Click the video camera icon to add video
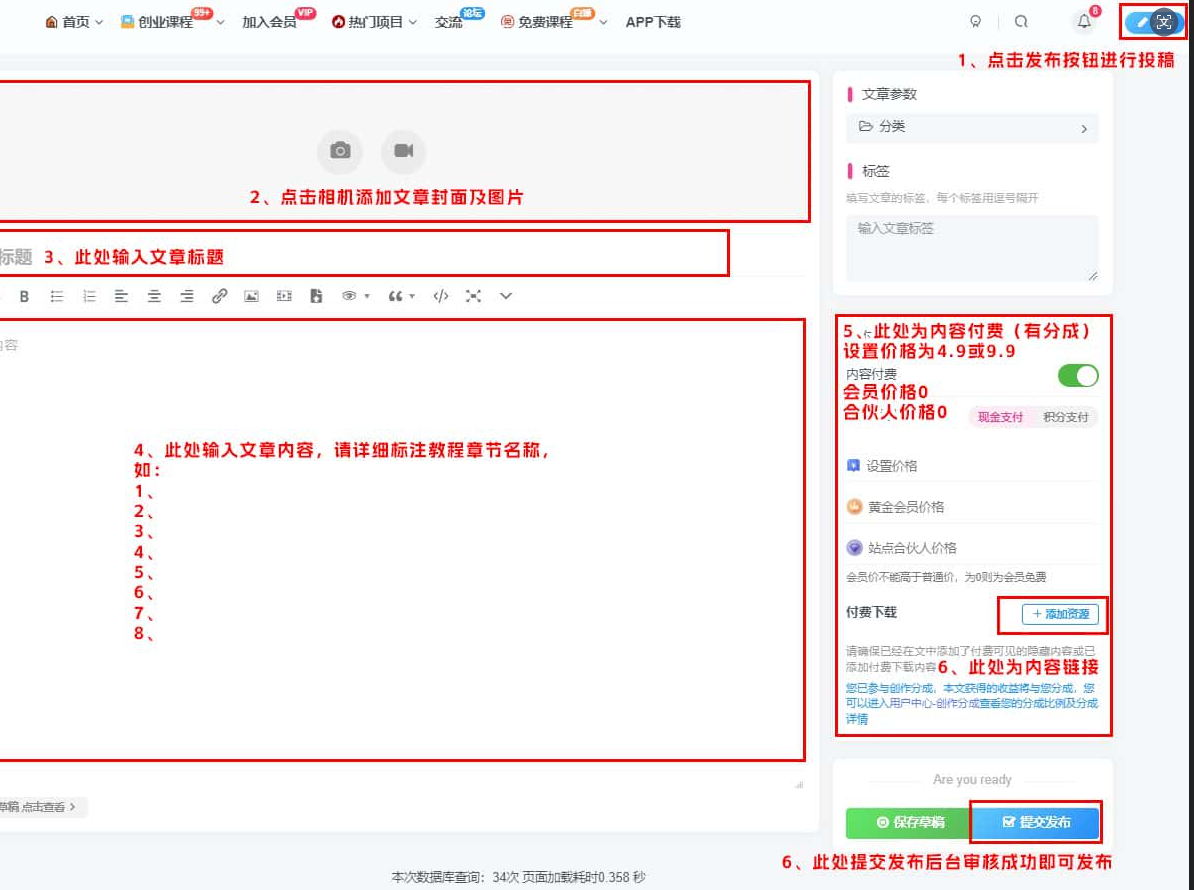 coord(404,151)
